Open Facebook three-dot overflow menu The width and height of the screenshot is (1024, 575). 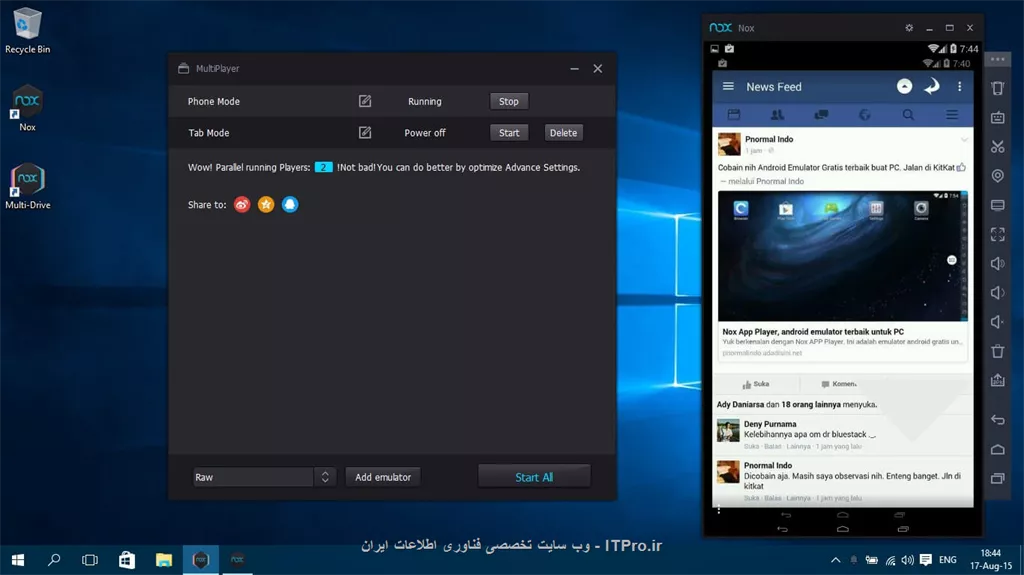tap(959, 86)
